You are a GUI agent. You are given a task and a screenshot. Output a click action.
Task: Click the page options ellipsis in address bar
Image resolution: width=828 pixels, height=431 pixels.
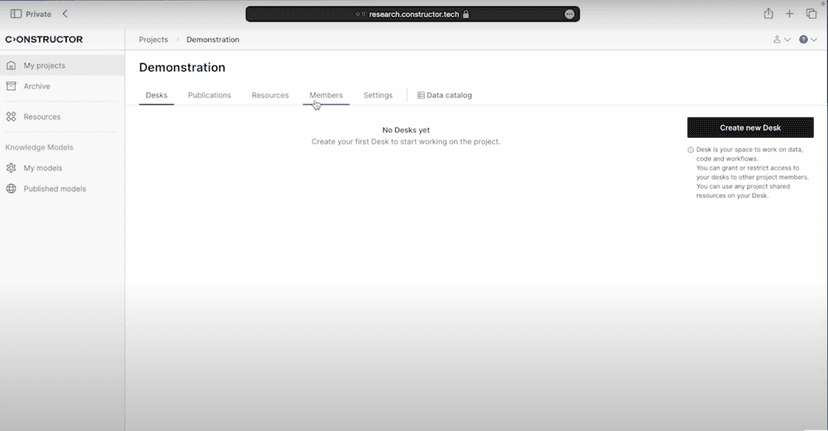click(x=569, y=14)
